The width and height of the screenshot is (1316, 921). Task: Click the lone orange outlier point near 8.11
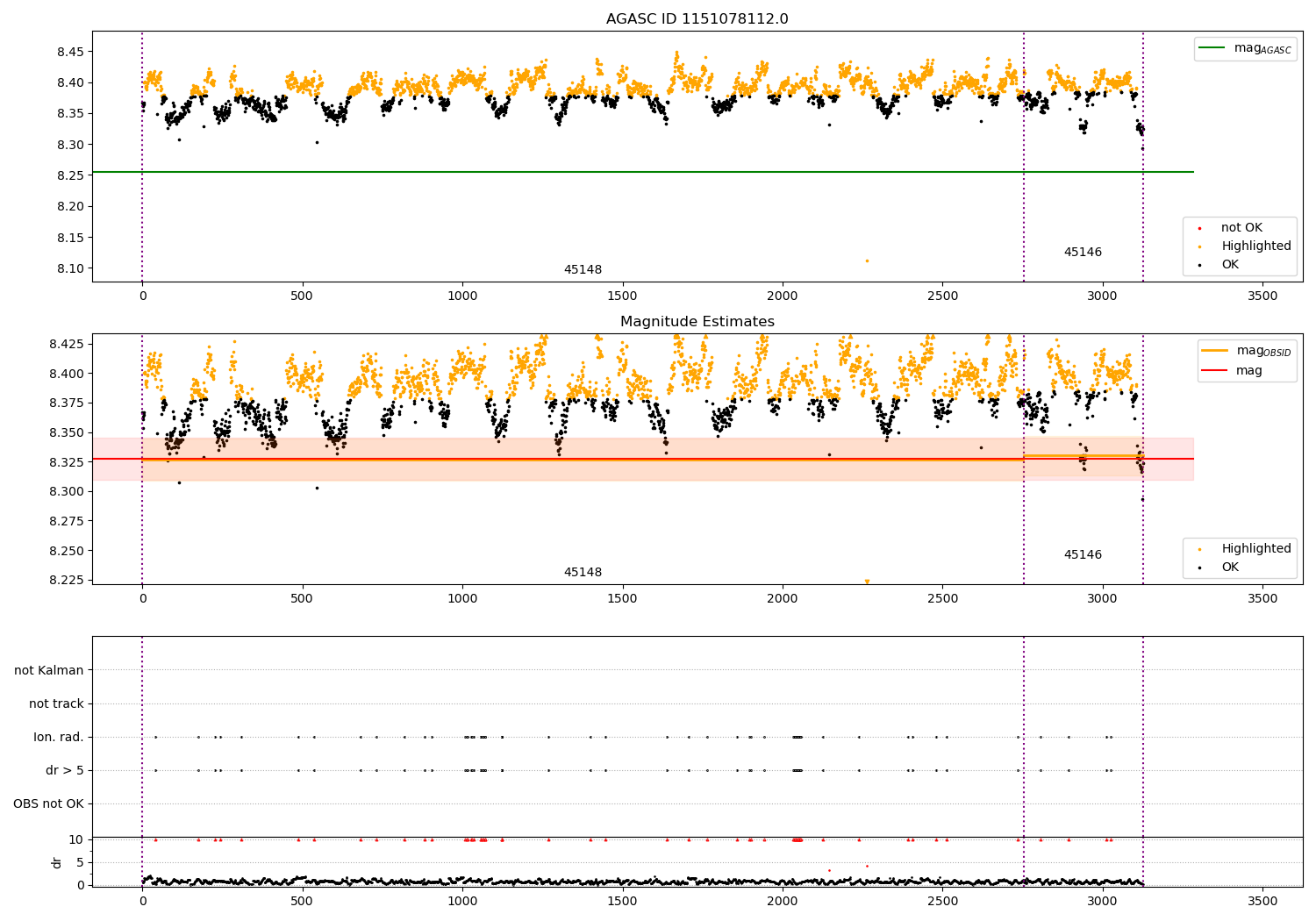click(x=867, y=261)
